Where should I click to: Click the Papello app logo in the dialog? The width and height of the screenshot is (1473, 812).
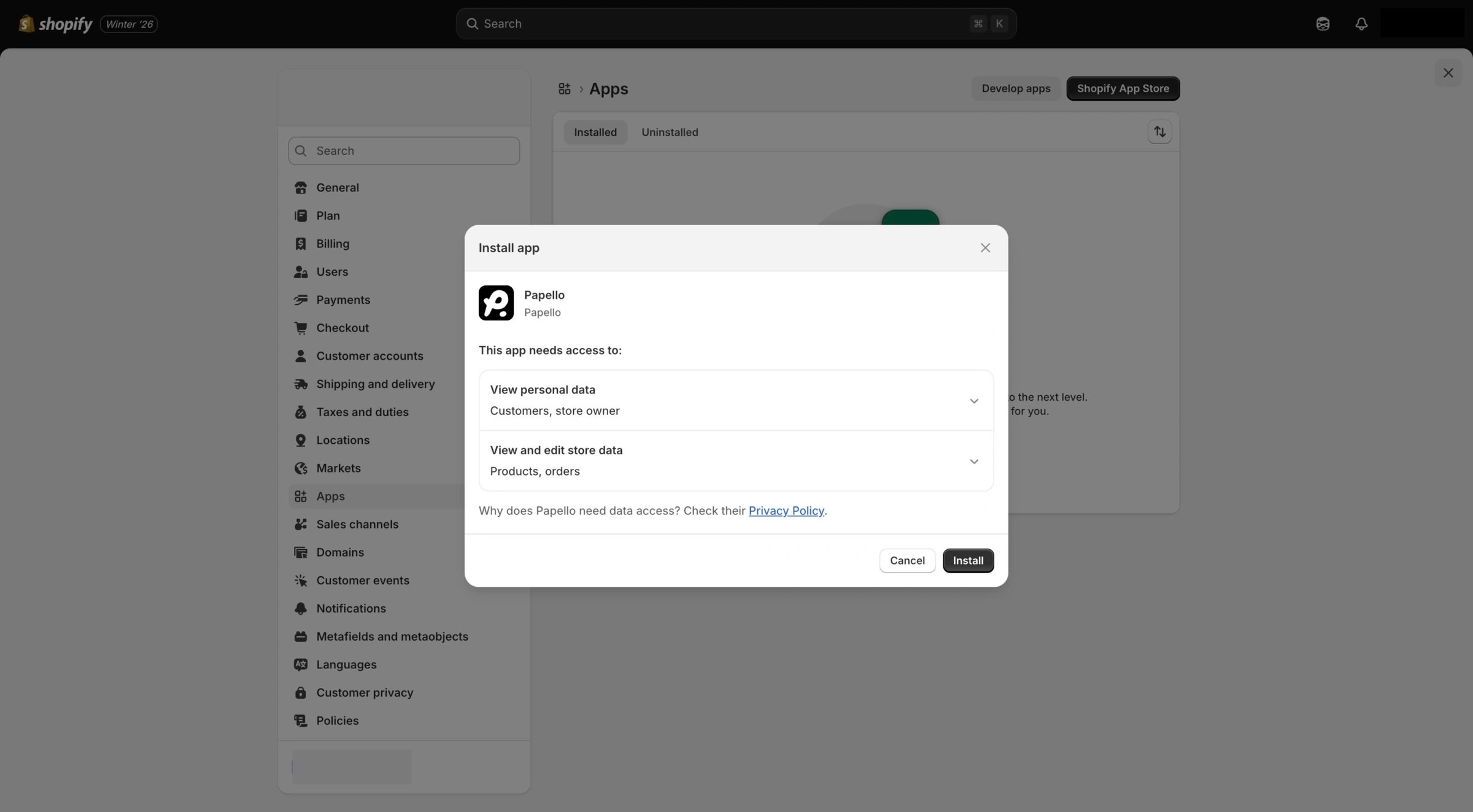tap(496, 303)
